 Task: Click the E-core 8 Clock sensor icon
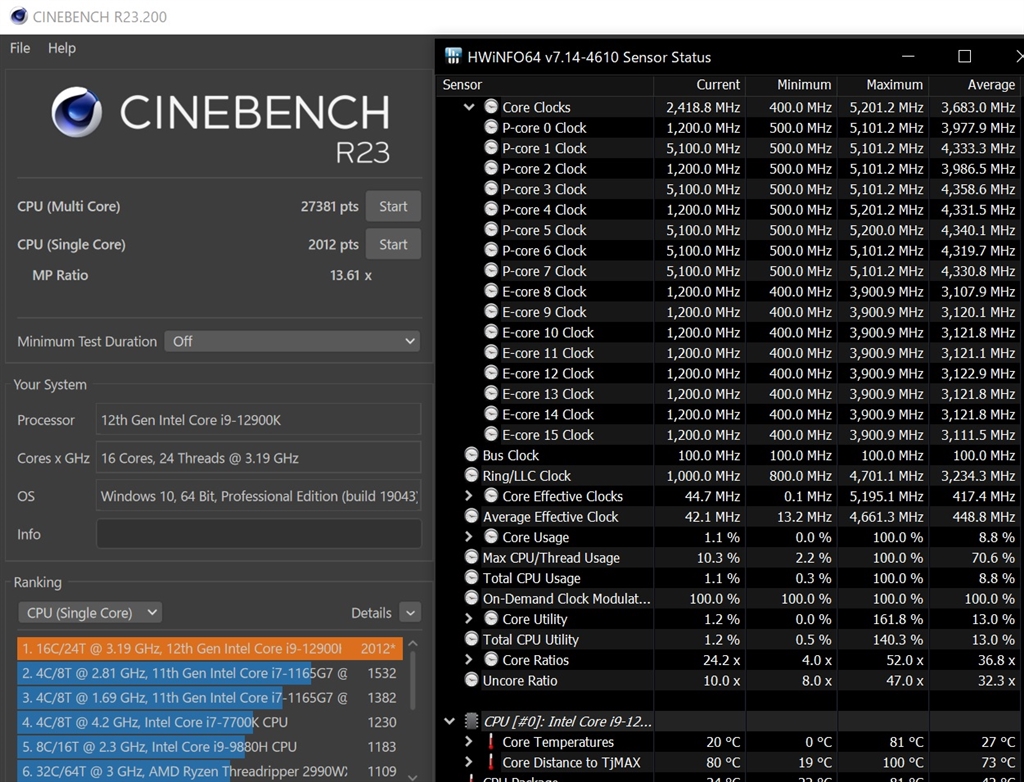click(x=491, y=291)
